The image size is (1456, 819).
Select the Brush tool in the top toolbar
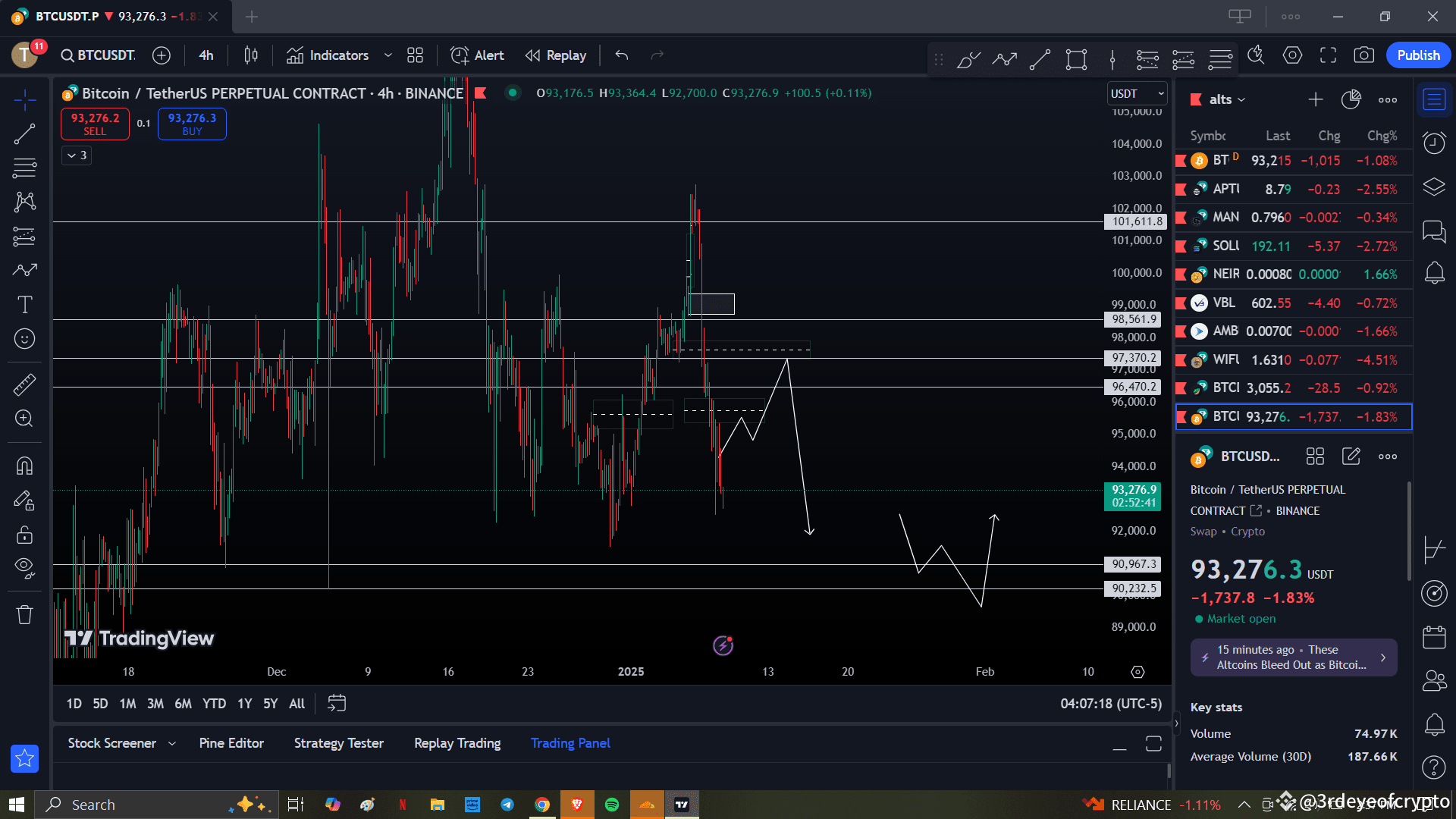(968, 59)
